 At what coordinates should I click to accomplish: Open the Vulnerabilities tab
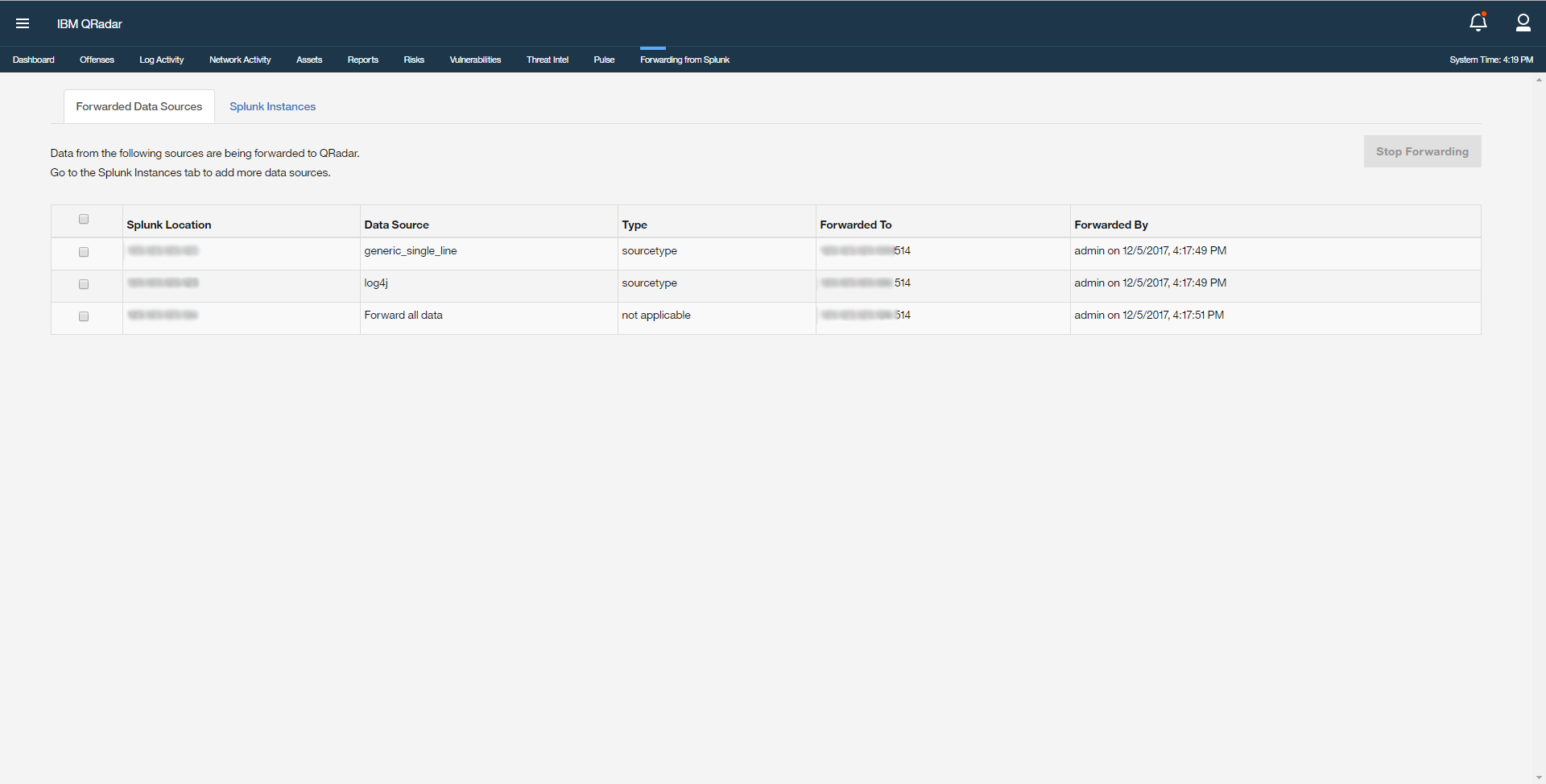[x=475, y=60]
